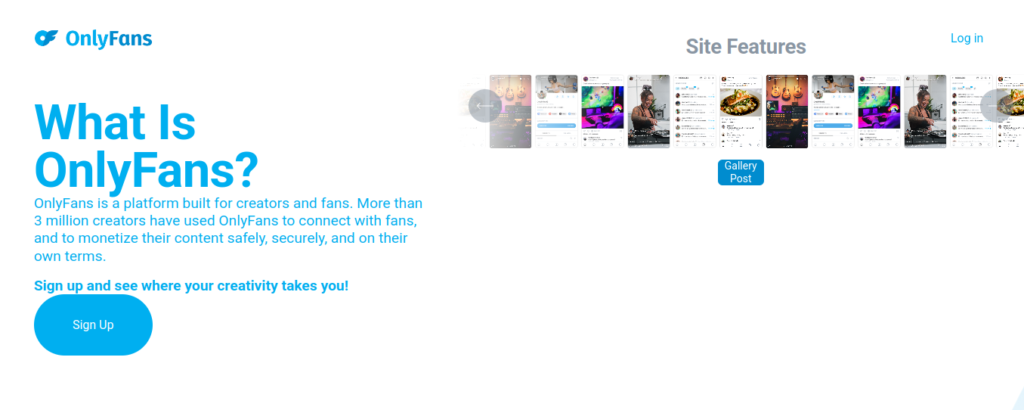
Task: Select messages list thumbnail left of food dish
Action: [695, 112]
